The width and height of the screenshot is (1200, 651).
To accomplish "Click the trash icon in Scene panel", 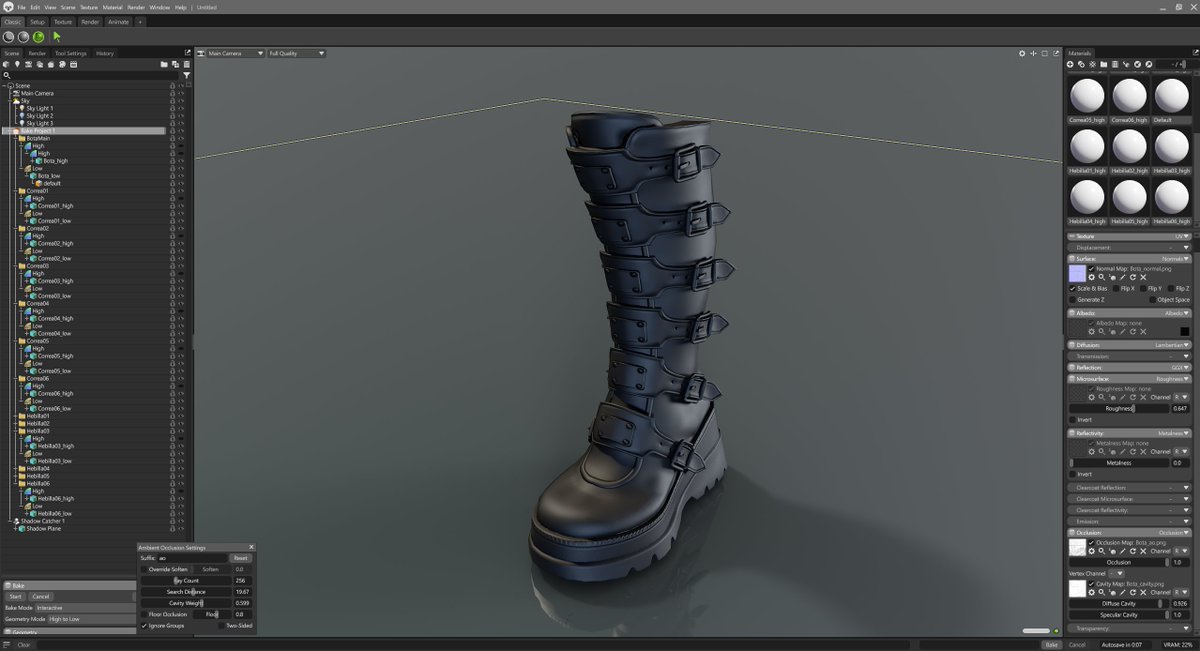I will [x=186, y=64].
